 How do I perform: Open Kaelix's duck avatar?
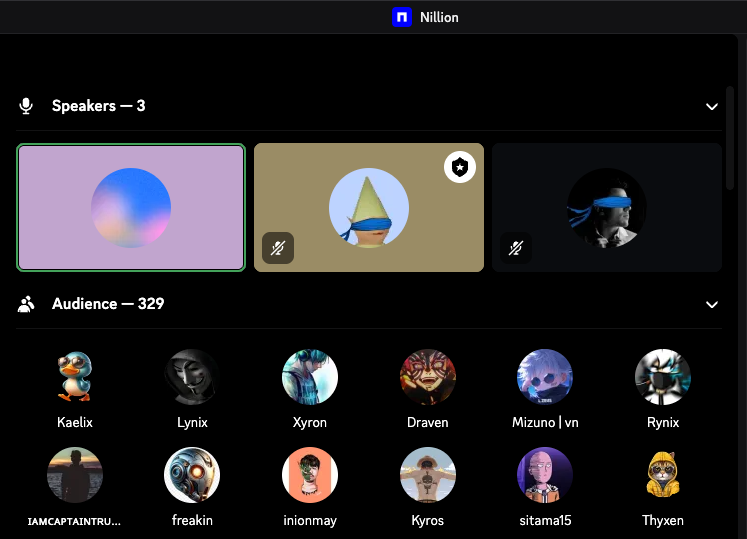point(75,377)
